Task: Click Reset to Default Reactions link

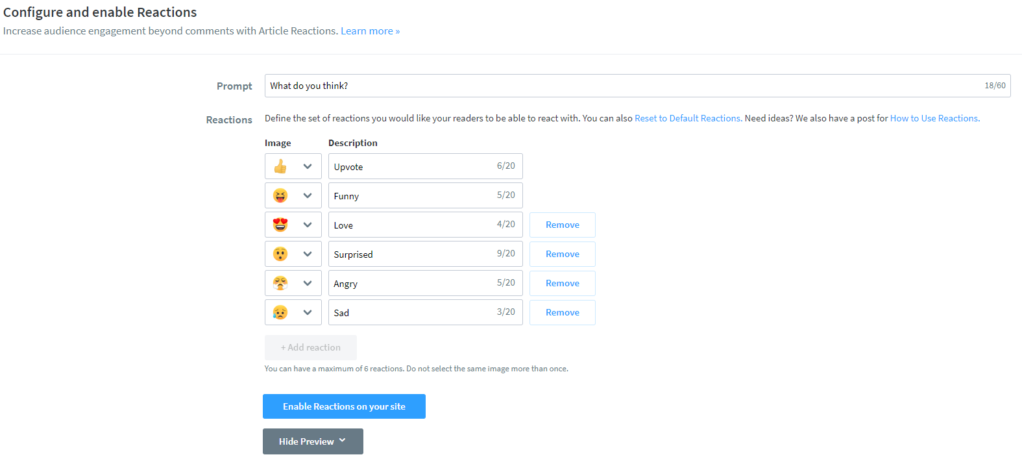Action: (x=687, y=119)
